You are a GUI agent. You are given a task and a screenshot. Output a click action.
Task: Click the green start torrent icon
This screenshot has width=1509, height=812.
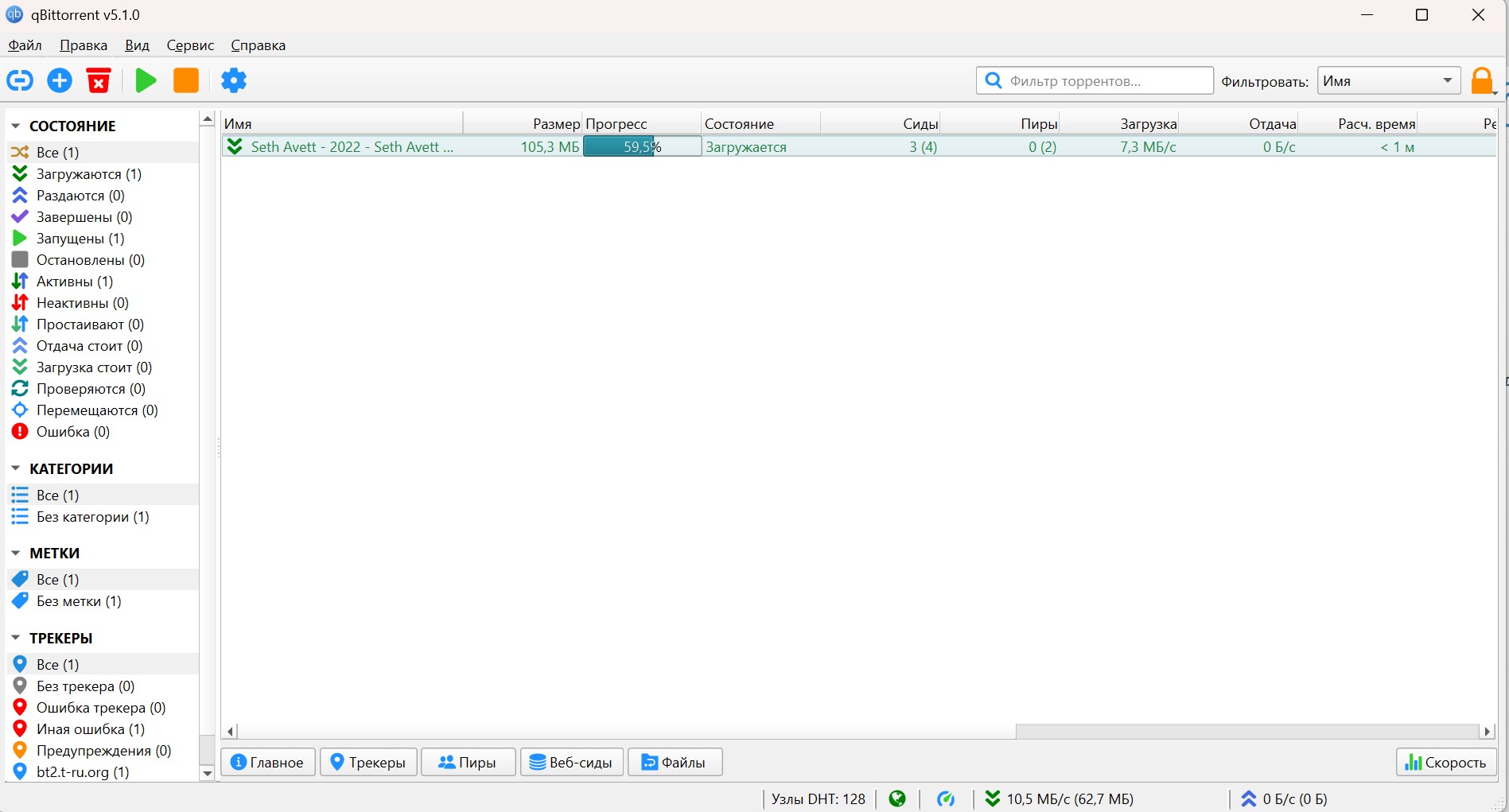[x=146, y=80]
